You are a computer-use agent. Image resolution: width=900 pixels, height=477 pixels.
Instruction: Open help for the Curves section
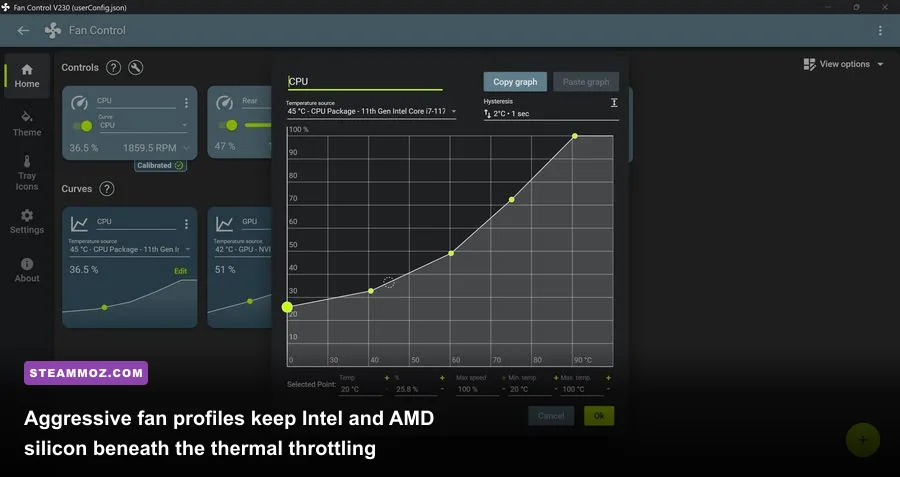click(x=107, y=189)
